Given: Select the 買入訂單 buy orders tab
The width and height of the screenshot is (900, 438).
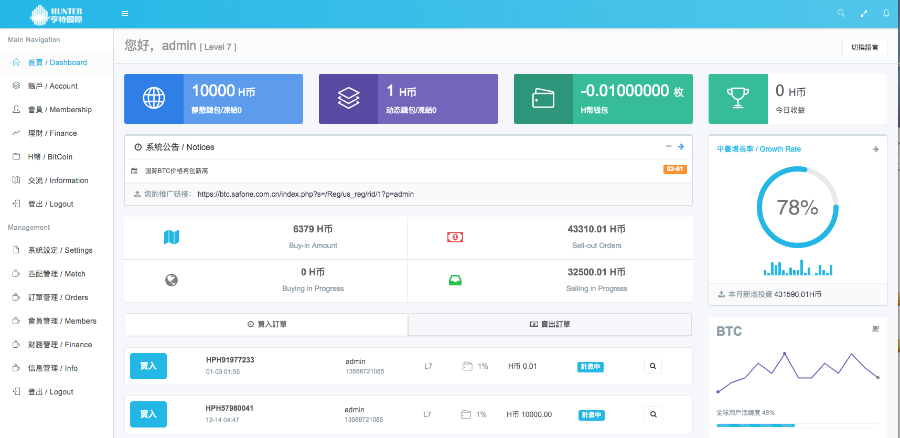Looking at the screenshot, I should [266, 325].
